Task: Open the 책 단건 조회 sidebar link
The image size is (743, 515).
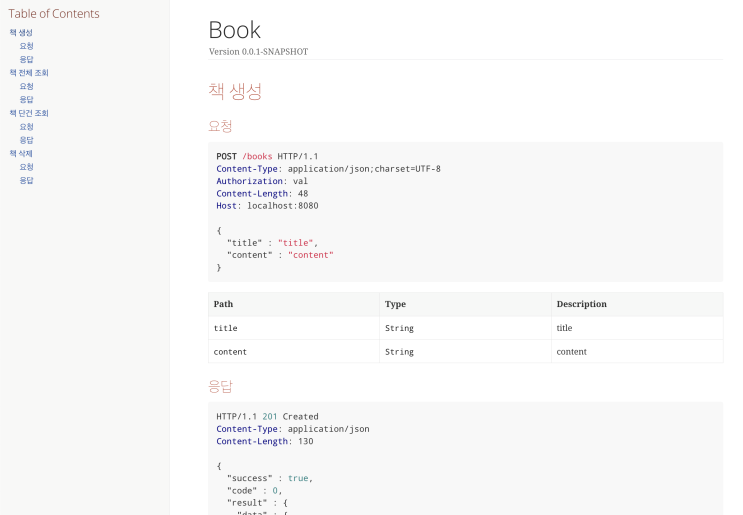Action: [x=29, y=113]
